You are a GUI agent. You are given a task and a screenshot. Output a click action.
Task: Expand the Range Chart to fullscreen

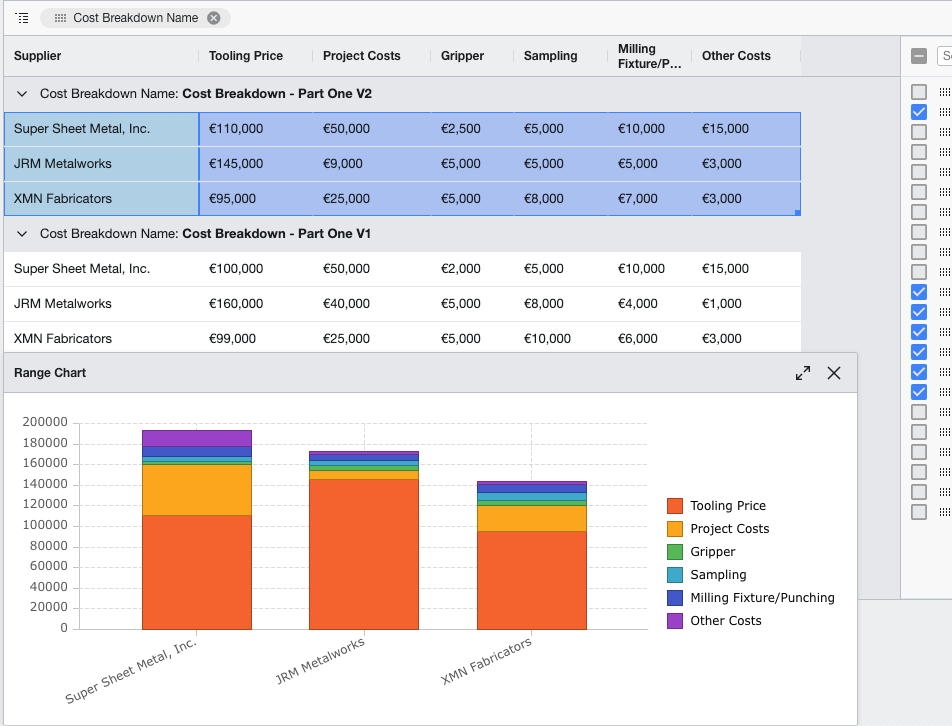coord(803,372)
